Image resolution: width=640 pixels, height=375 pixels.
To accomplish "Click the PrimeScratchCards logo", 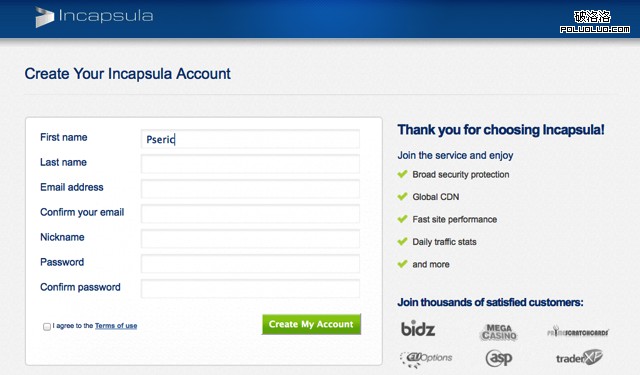I will (x=578, y=331).
